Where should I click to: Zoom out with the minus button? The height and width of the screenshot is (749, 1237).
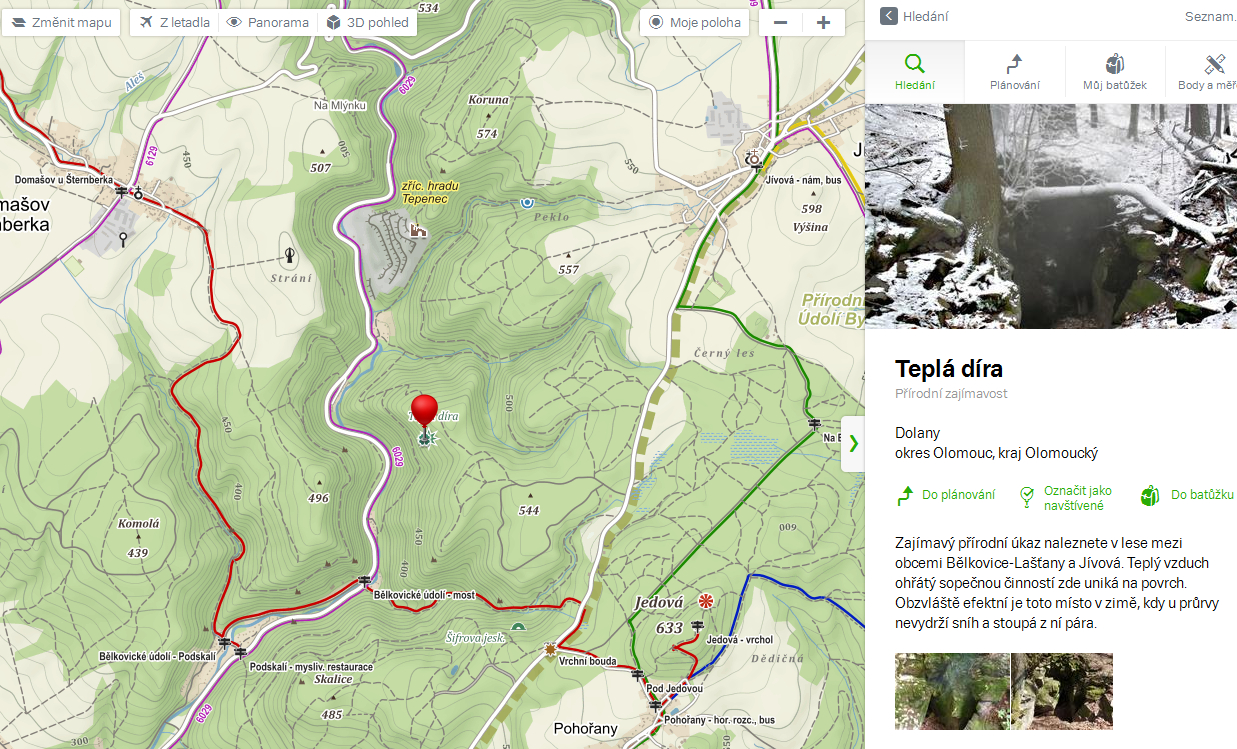781,22
